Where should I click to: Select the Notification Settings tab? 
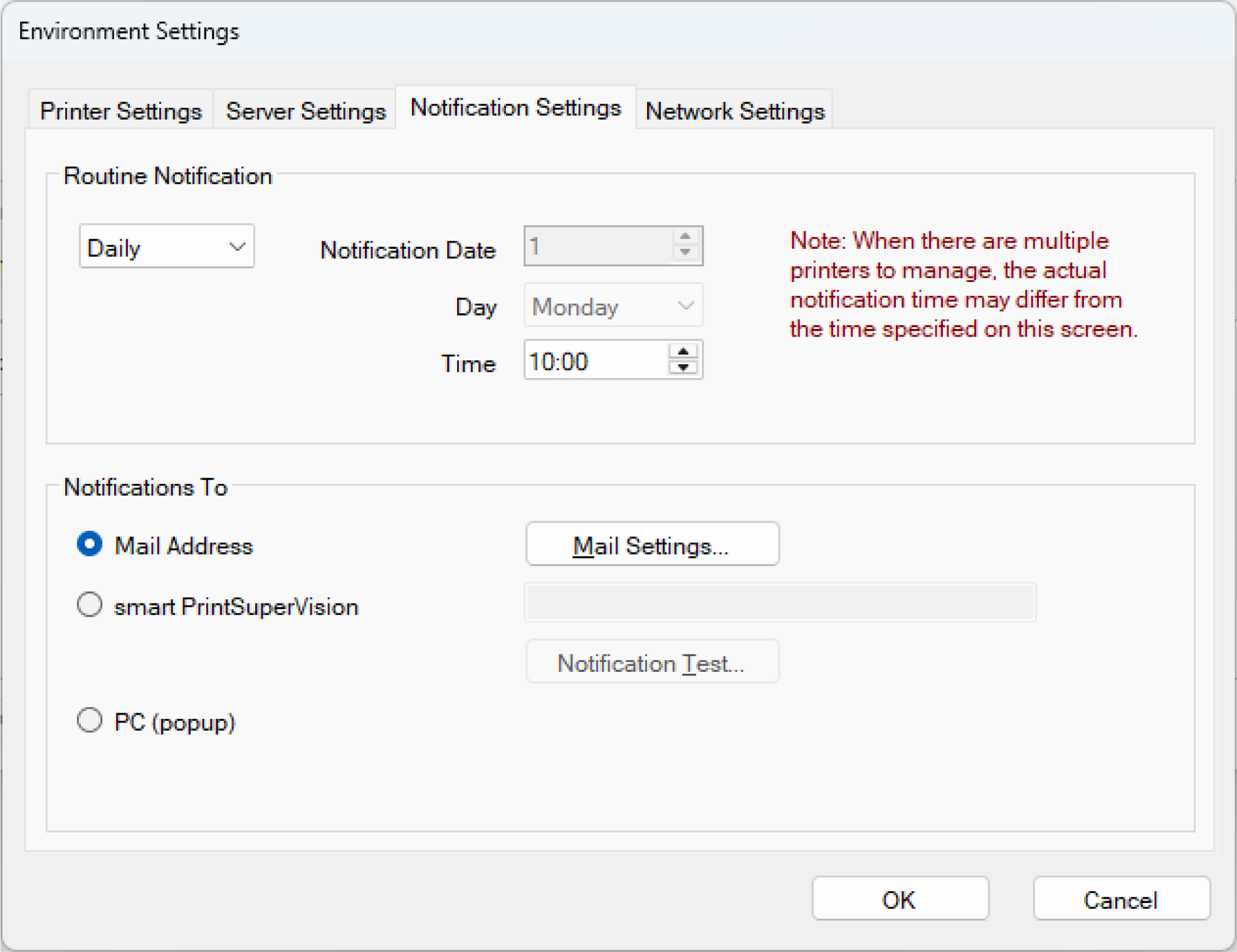[515, 108]
